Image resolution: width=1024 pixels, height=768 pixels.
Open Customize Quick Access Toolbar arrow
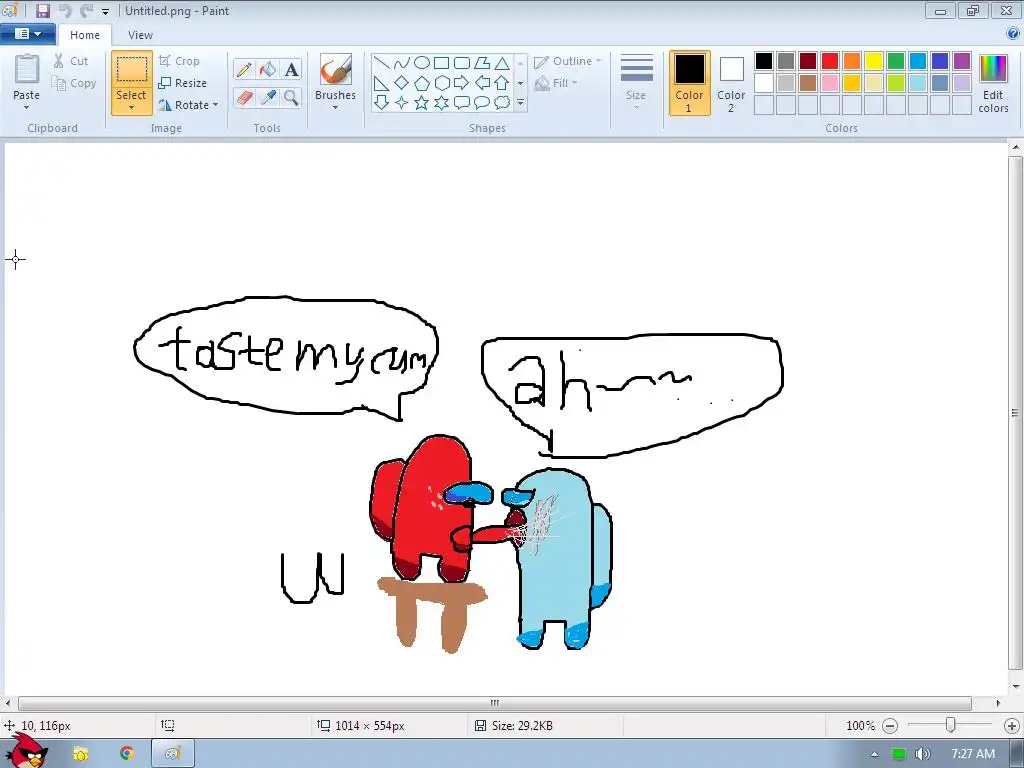pos(105,12)
